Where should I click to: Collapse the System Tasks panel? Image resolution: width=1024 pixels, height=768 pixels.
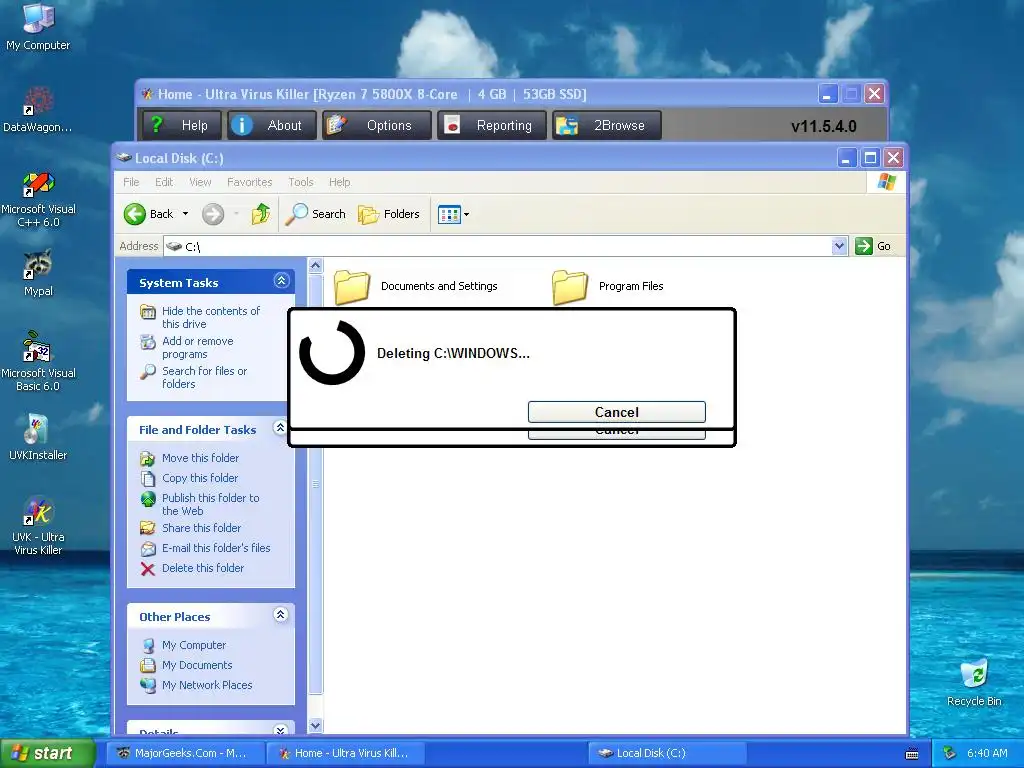[x=281, y=281]
